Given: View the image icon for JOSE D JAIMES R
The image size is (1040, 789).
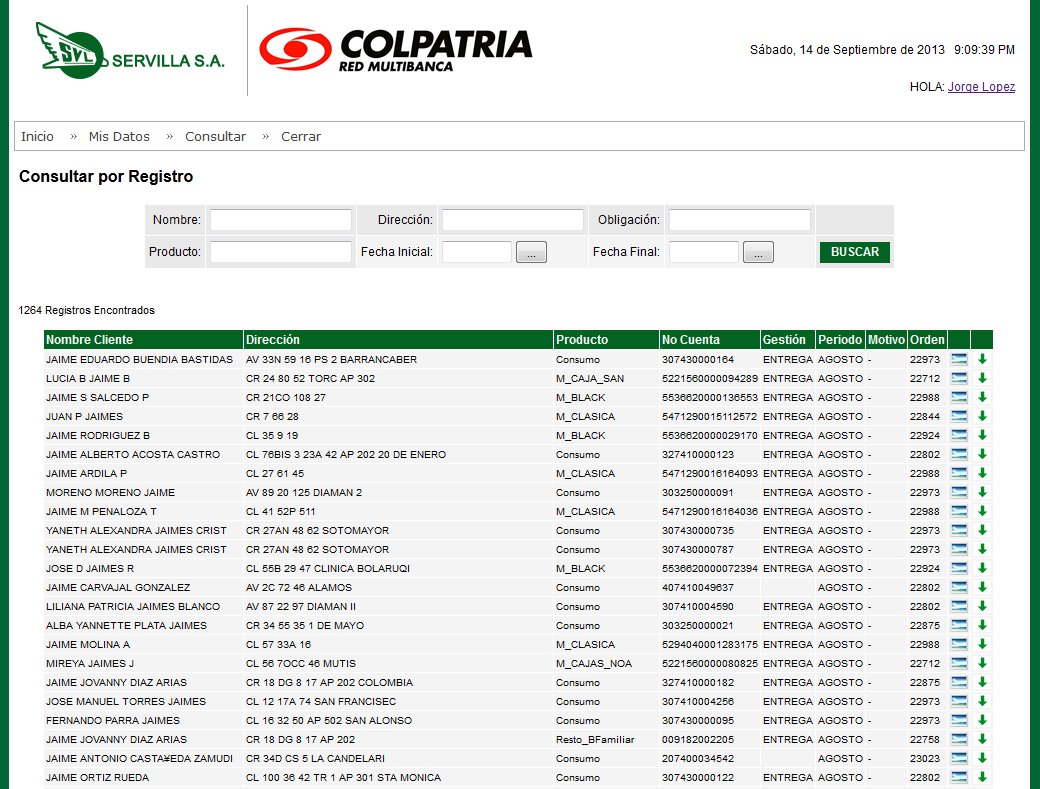Looking at the screenshot, I should tap(958, 568).
